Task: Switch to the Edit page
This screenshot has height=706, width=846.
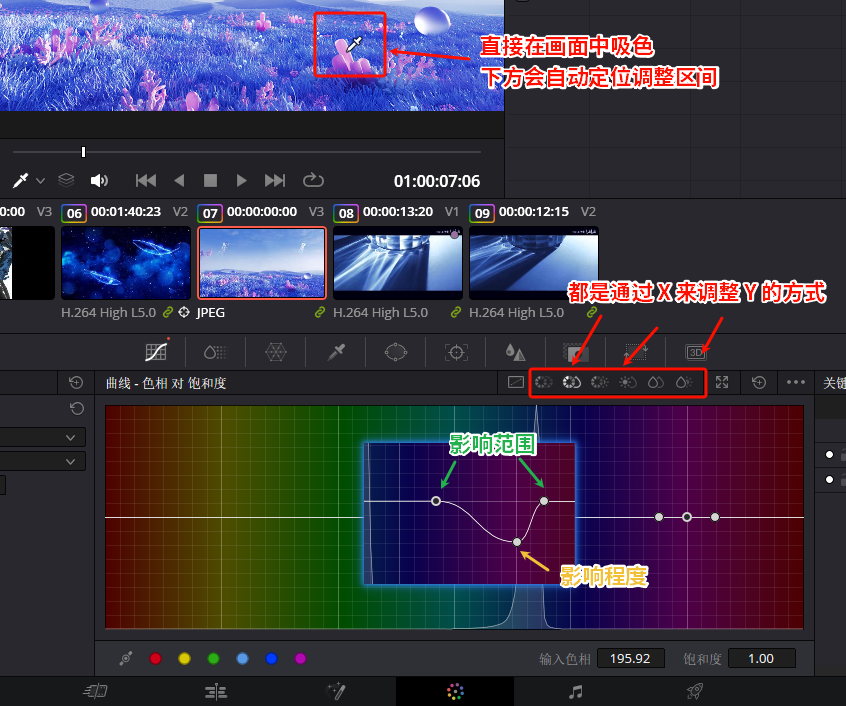Action: click(x=216, y=691)
